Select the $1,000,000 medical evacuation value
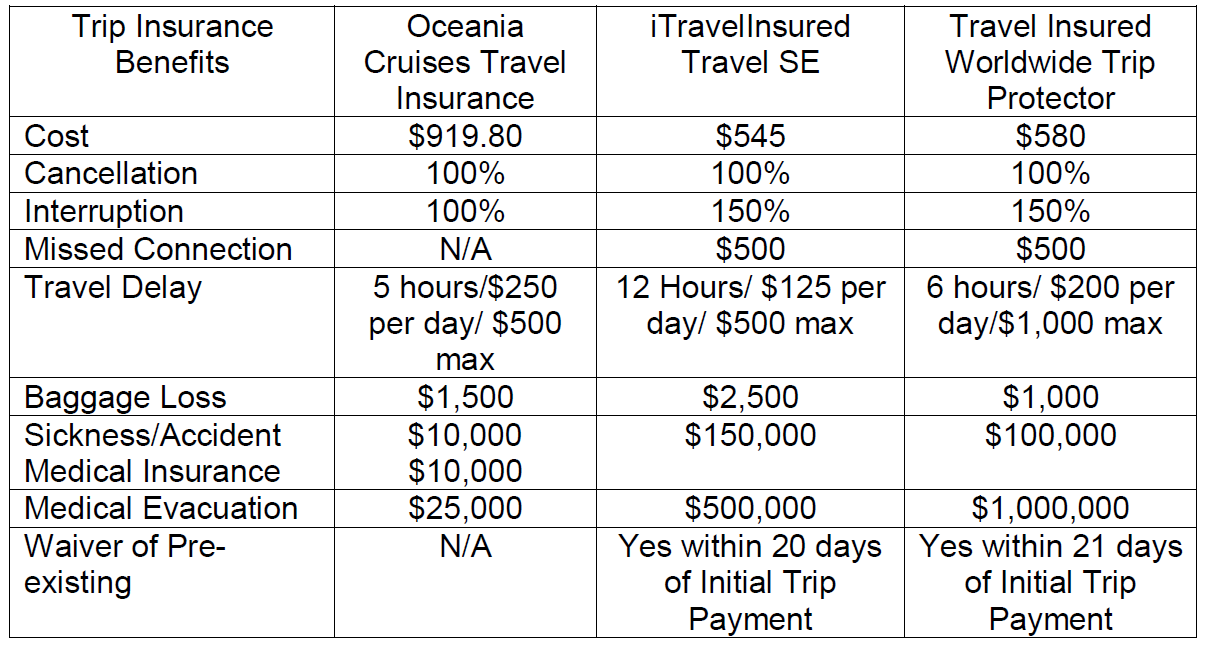 (1050, 508)
